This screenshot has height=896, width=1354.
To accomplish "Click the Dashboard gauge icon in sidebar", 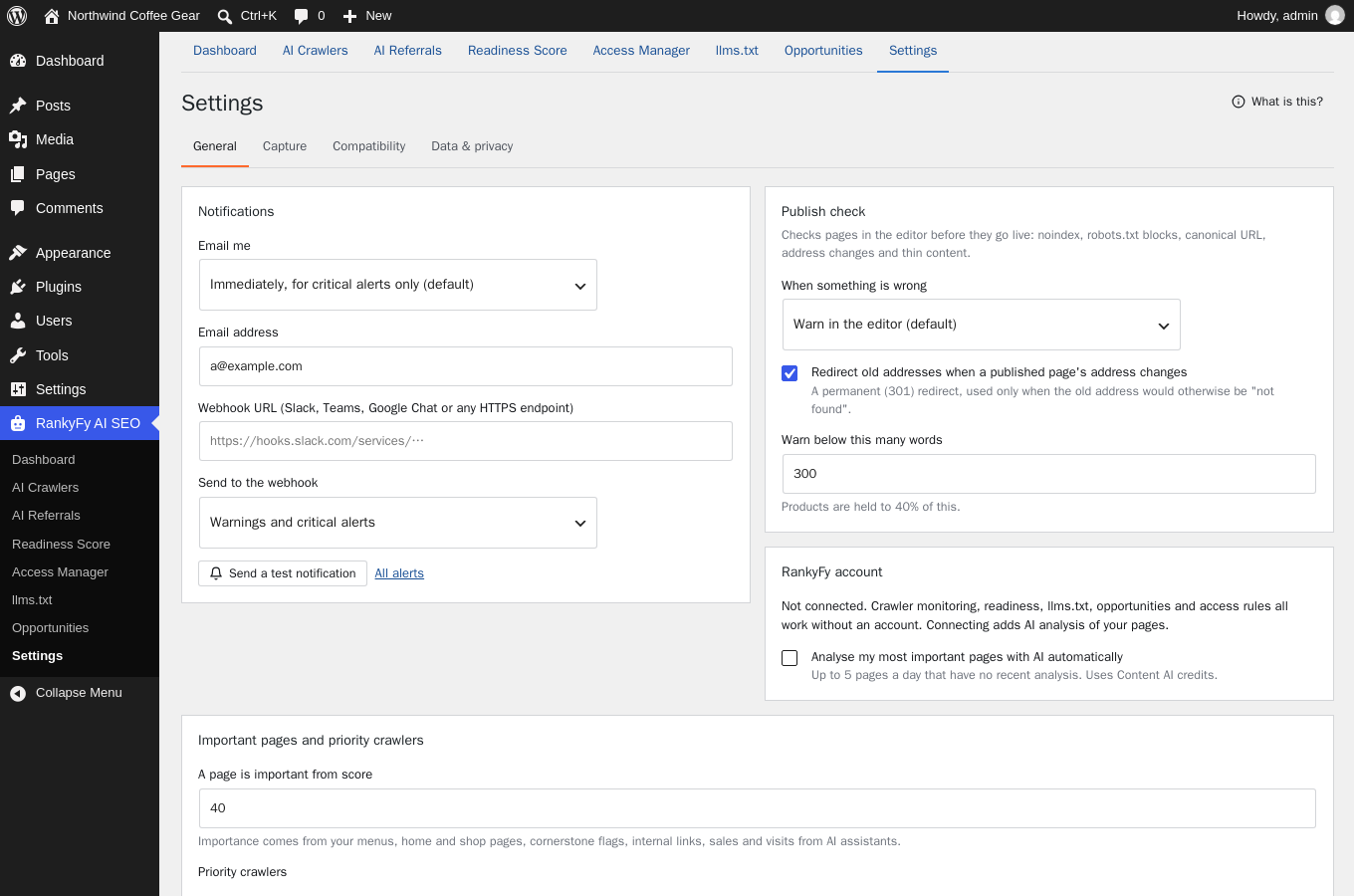I will (18, 61).
